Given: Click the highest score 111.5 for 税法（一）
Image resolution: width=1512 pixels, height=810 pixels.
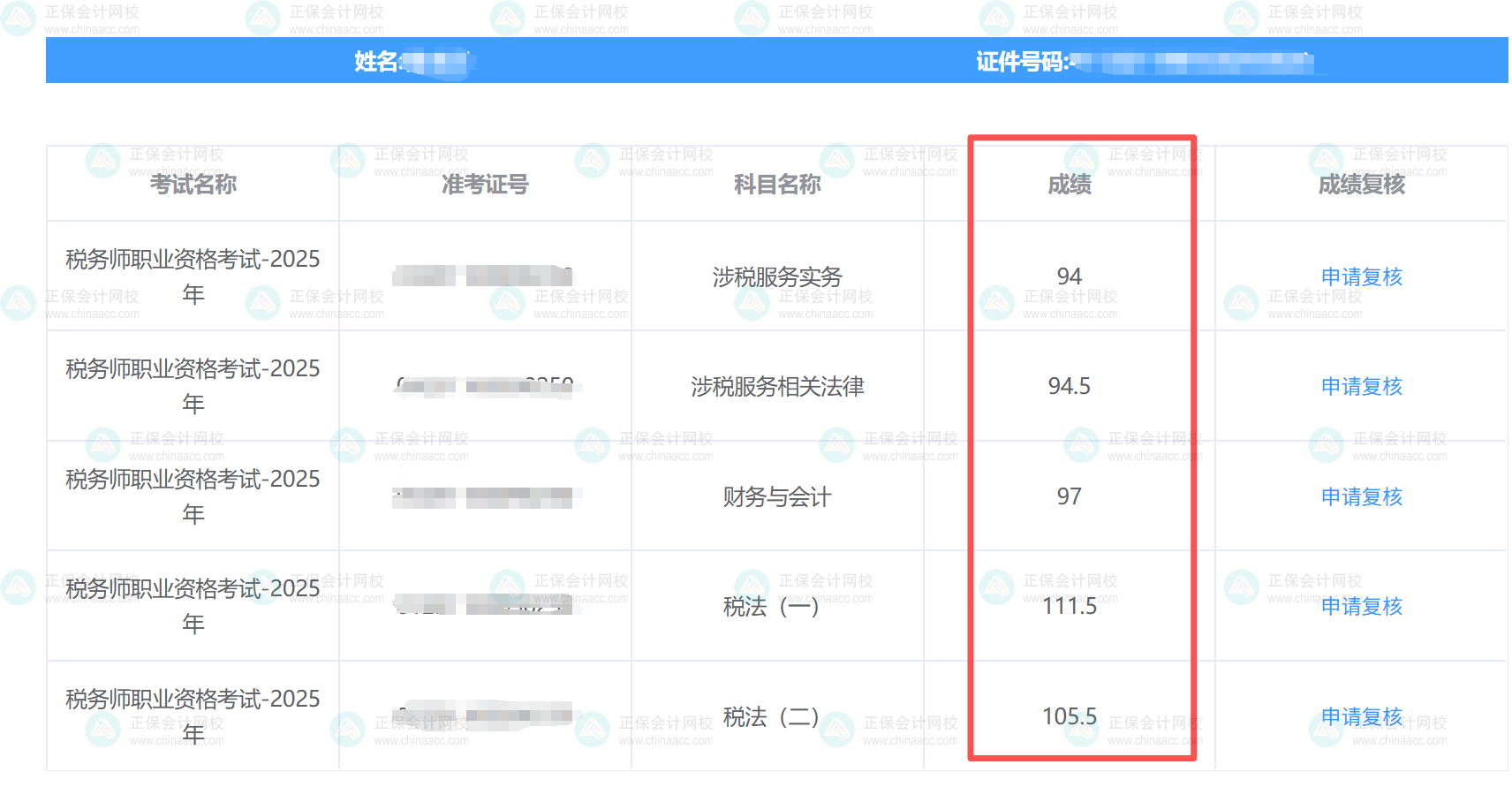Looking at the screenshot, I should (1071, 607).
